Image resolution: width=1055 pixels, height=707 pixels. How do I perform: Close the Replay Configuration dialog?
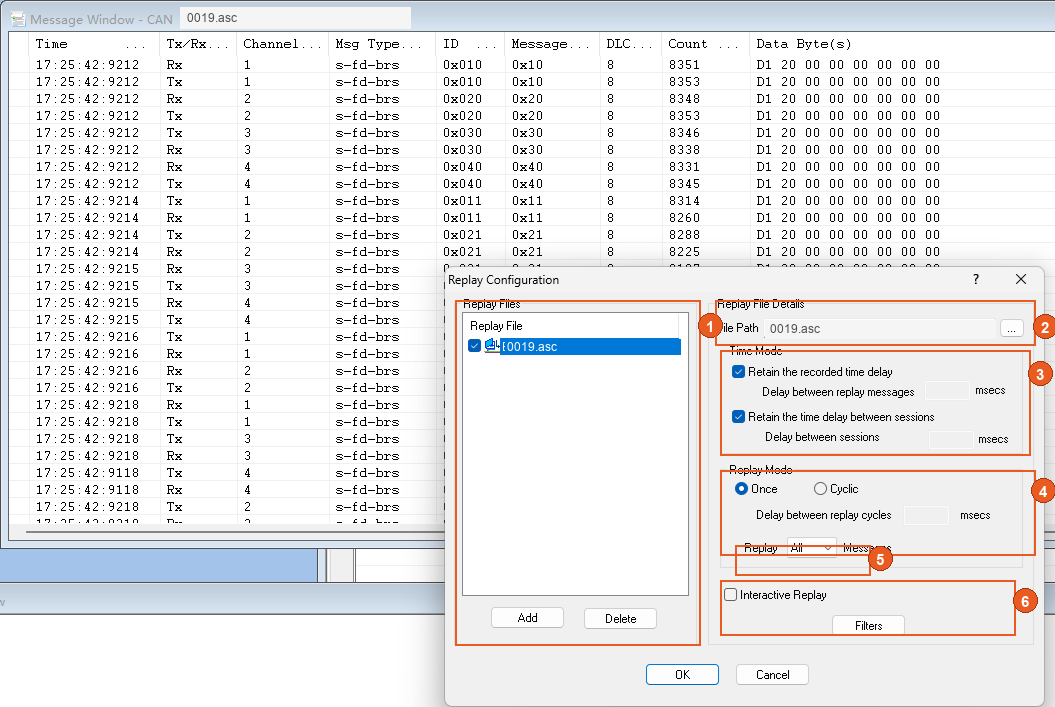click(1021, 279)
